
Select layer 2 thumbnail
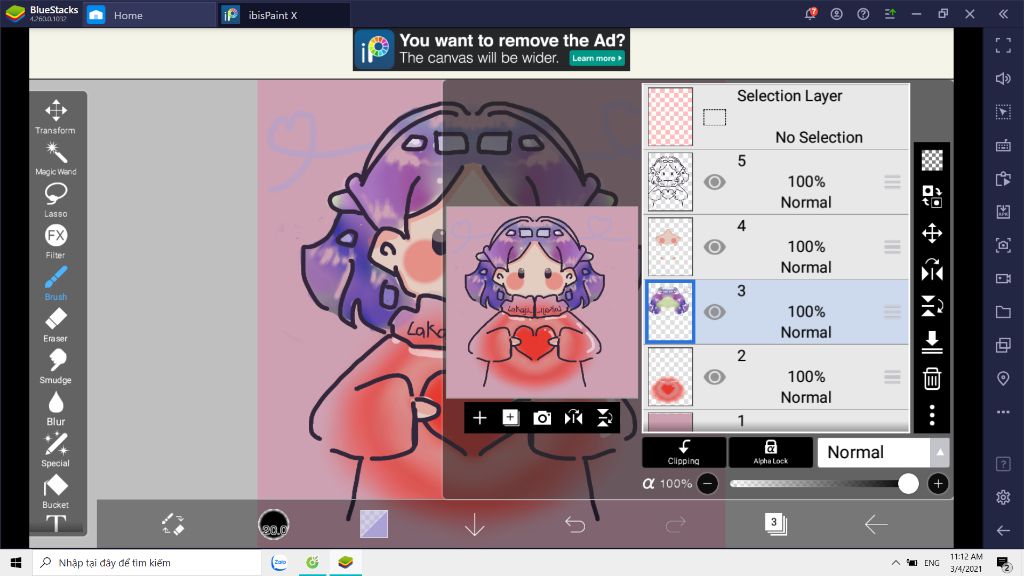(670, 377)
